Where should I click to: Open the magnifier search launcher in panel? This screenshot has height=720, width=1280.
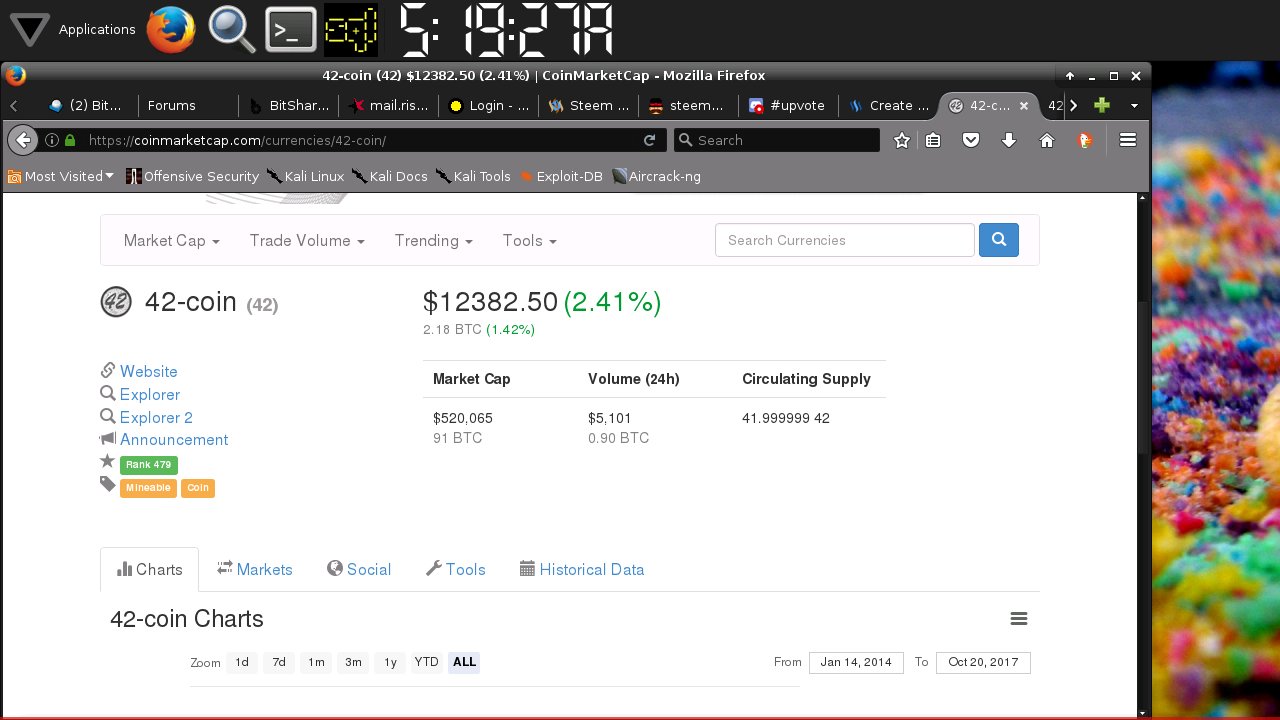pyautogui.click(x=232, y=29)
